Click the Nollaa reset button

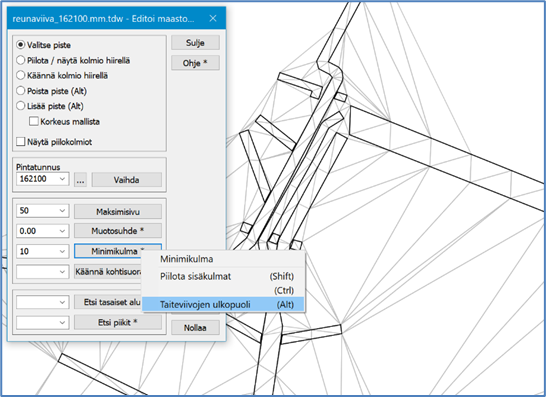pos(195,328)
